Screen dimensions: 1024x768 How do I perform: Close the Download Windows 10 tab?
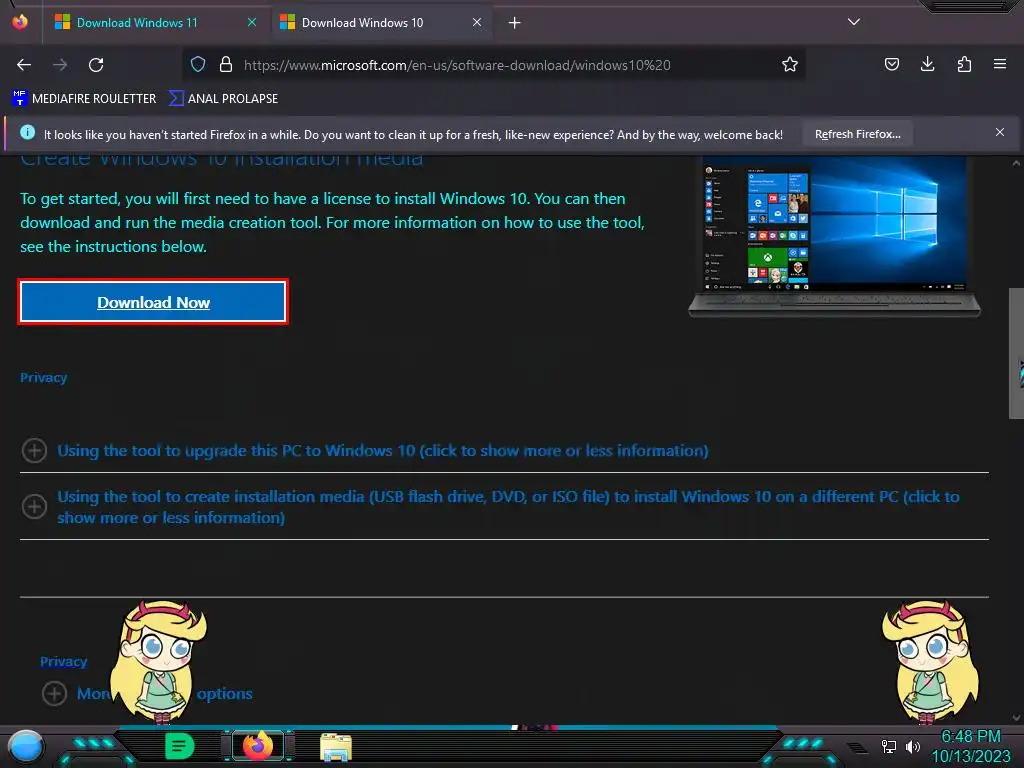(477, 22)
